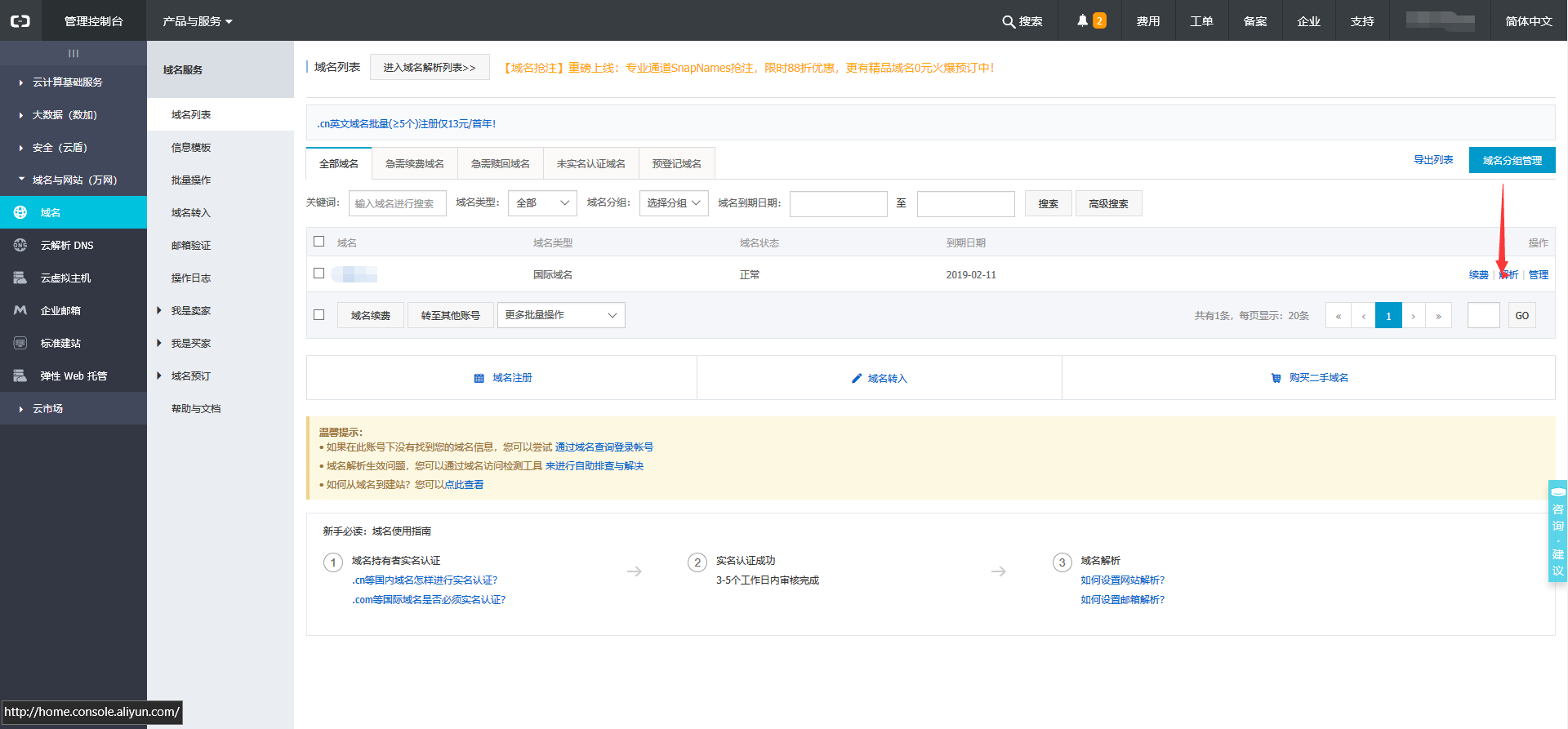Switch to the 未实名认证域名 tab
Screen dimensions: 1568x729
click(590, 164)
